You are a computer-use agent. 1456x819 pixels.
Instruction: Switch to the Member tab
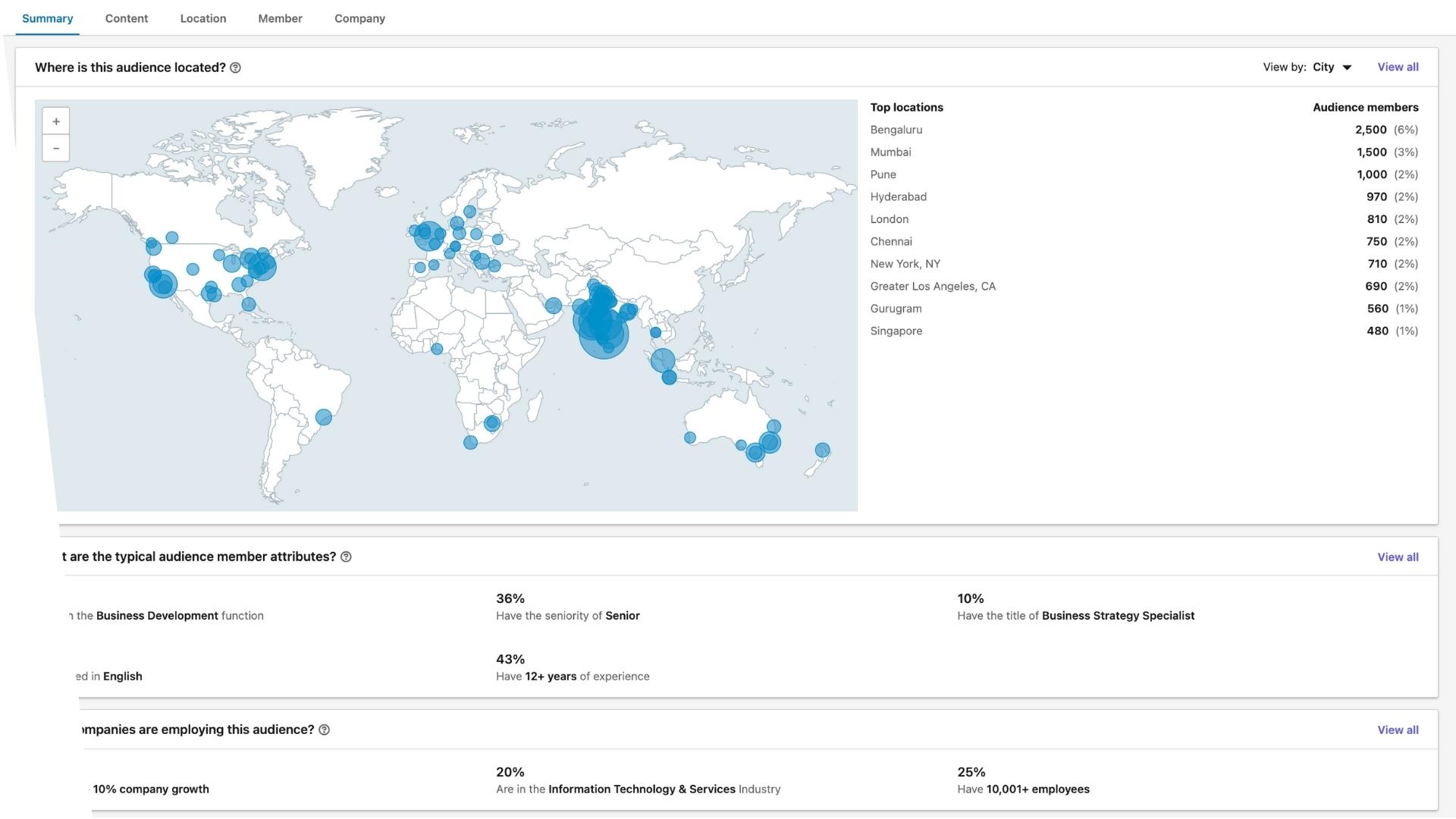[280, 18]
